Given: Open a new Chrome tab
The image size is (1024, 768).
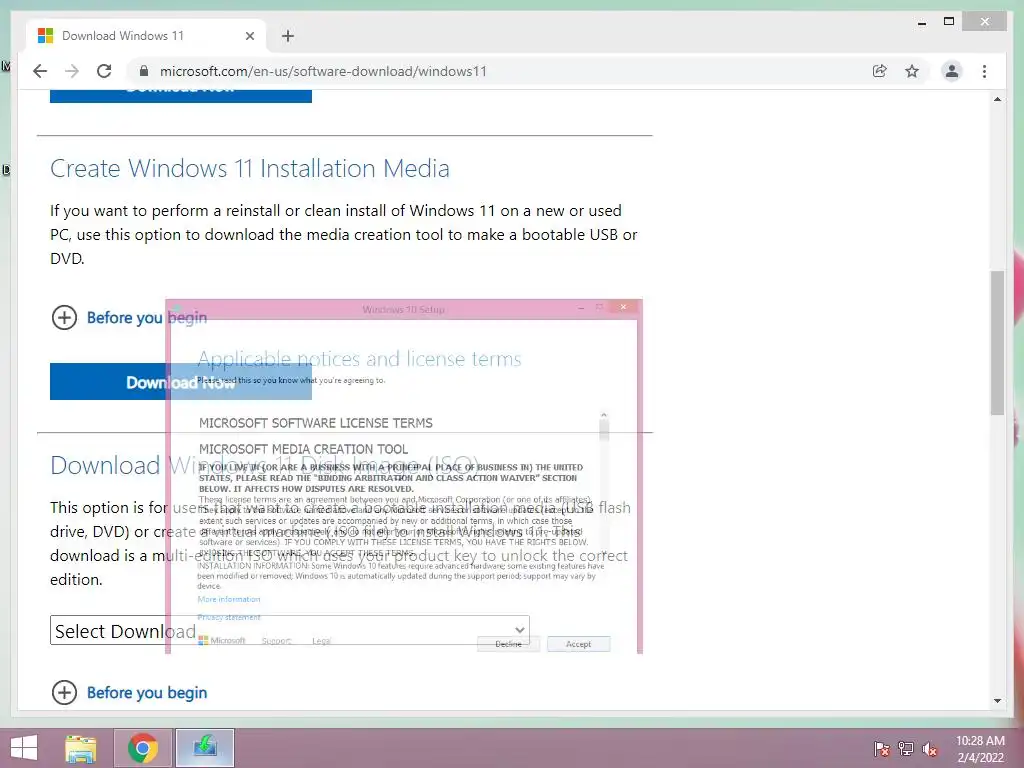Looking at the screenshot, I should click(x=287, y=36).
